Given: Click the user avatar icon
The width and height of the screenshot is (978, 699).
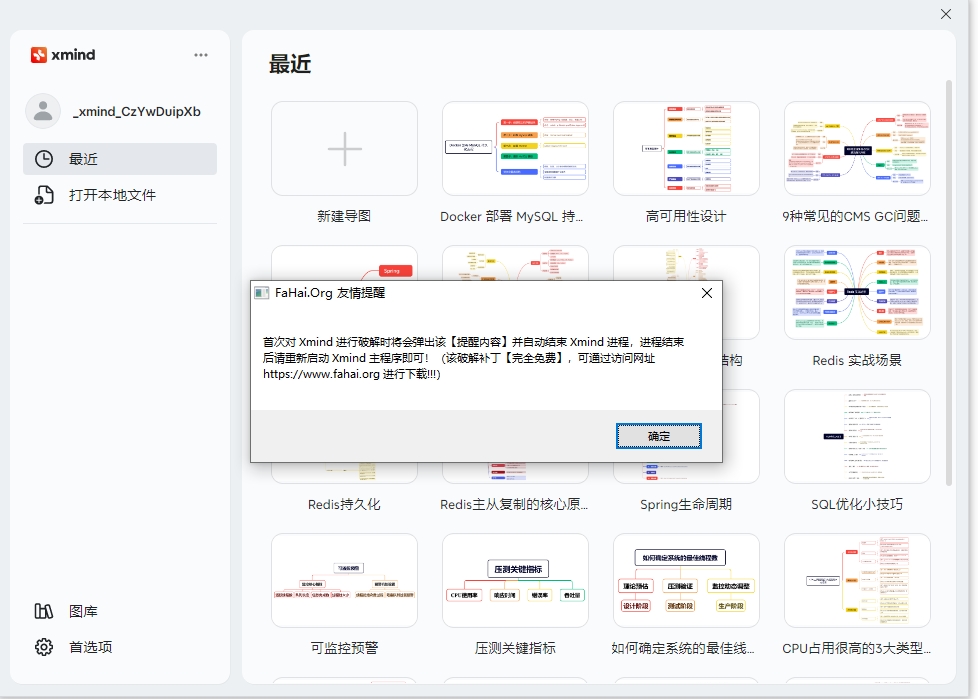Looking at the screenshot, I should click(43, 111).
